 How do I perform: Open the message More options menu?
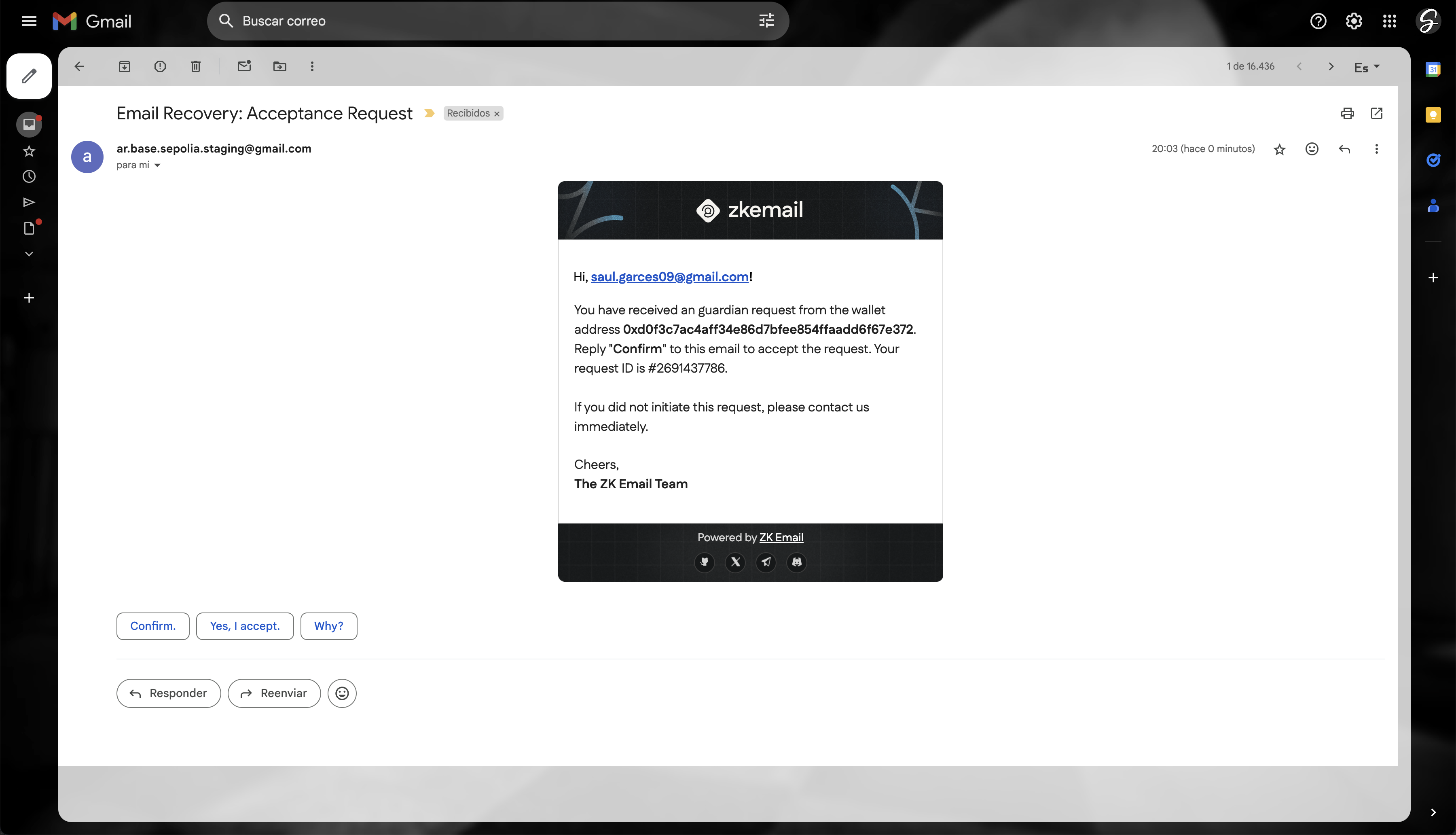[1376, 149]
